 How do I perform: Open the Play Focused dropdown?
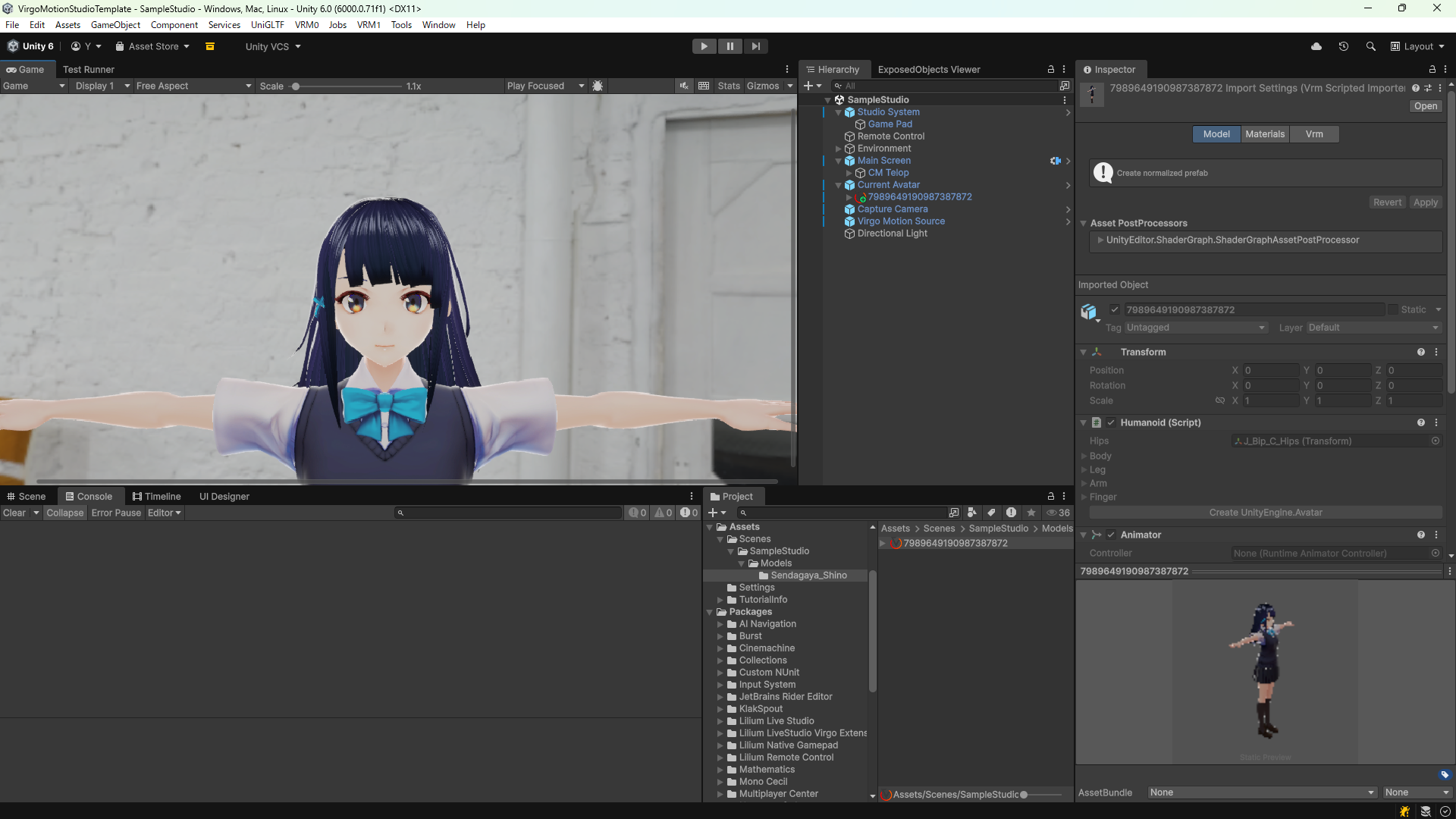546,86
